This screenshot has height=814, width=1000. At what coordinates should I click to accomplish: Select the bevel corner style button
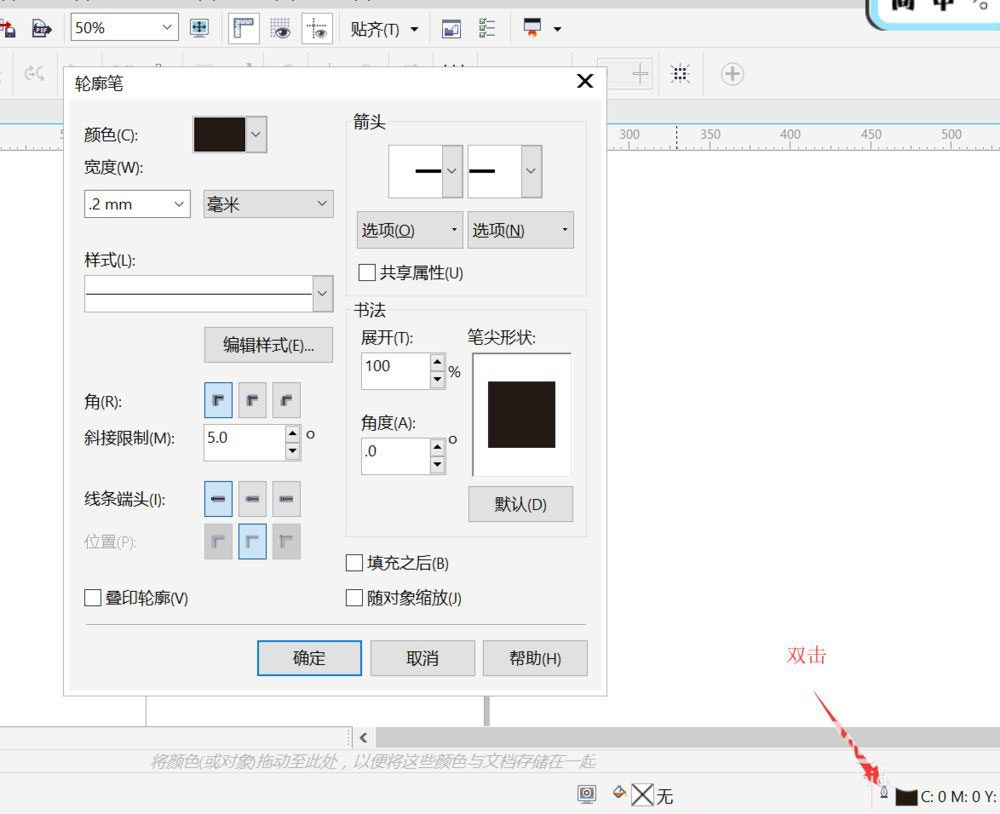pyautogui.click(x=287, y=400)
